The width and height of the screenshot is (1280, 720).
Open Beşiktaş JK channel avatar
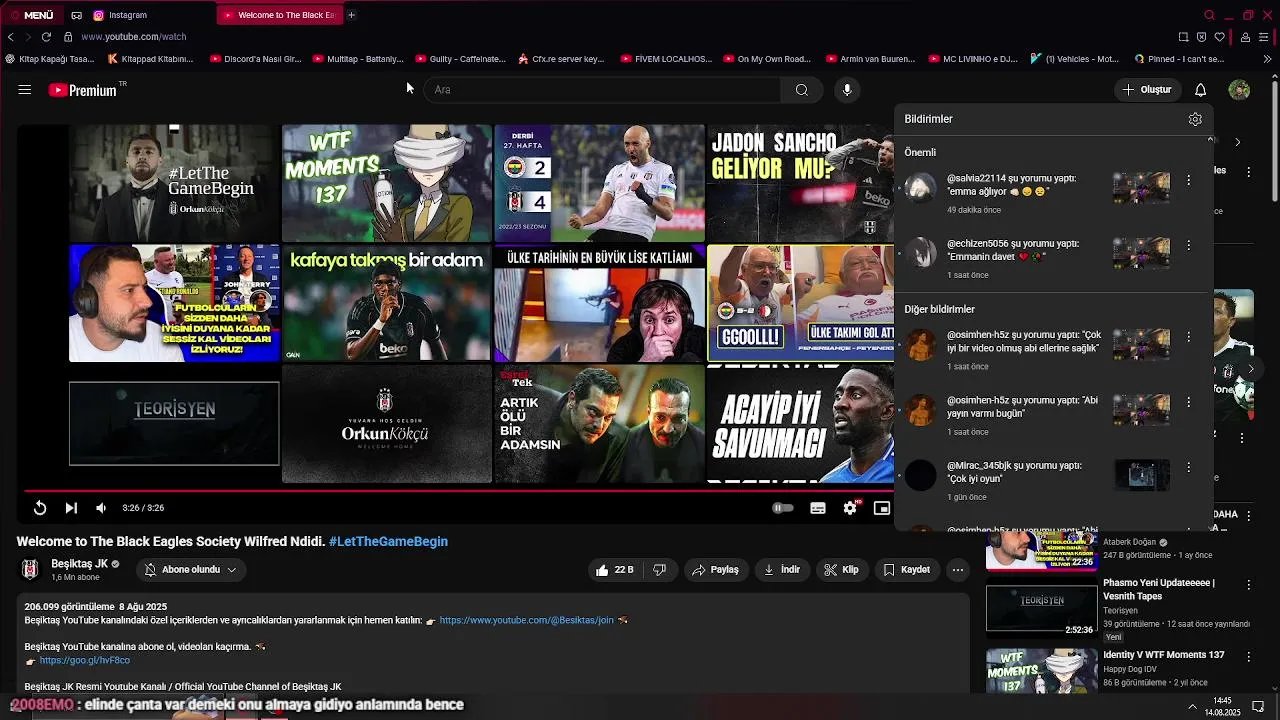pyautogui.click(x=30, y=570)
